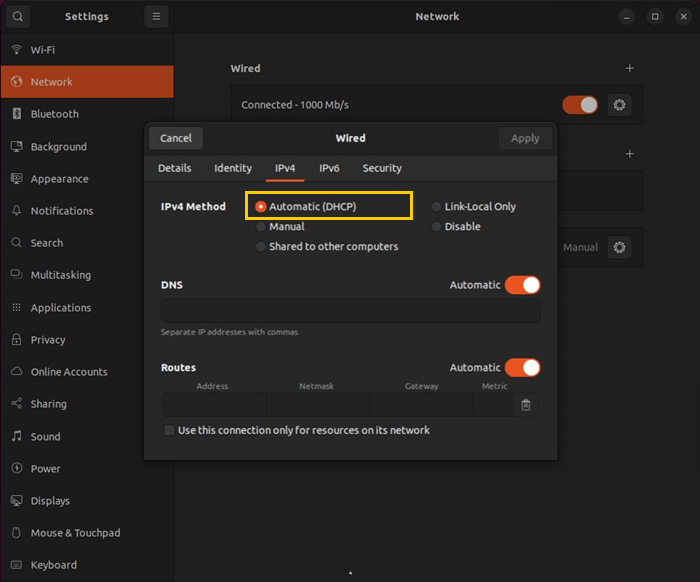Select Manual IPv4 method
This screenshot has width=700, height=582.
(261, 227)
